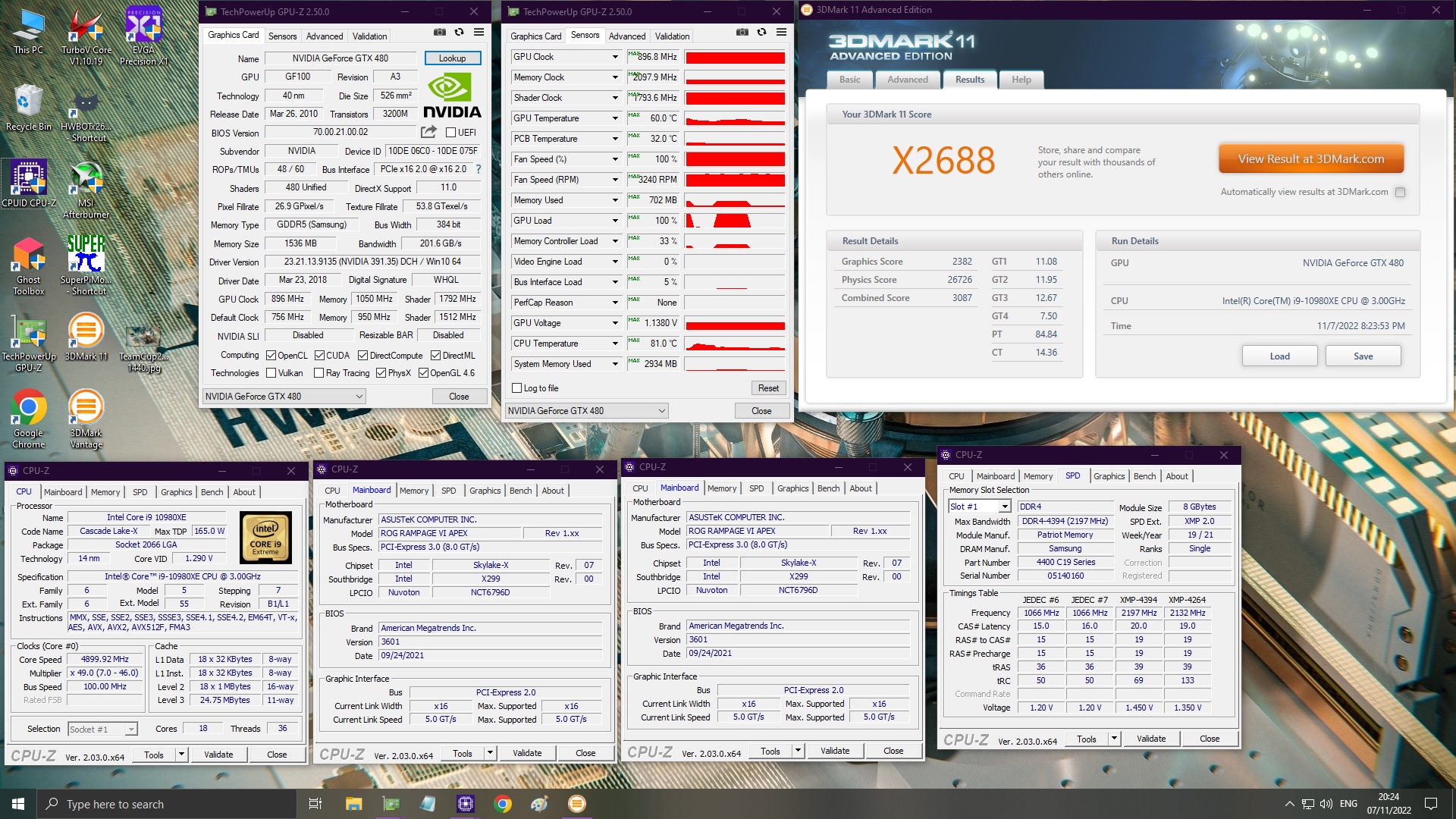The image size is (1456, 819).
Task: Open Validation tab in GPU-Z Graphics Card window
Action: pyautogui.click(x=369, y=36)
